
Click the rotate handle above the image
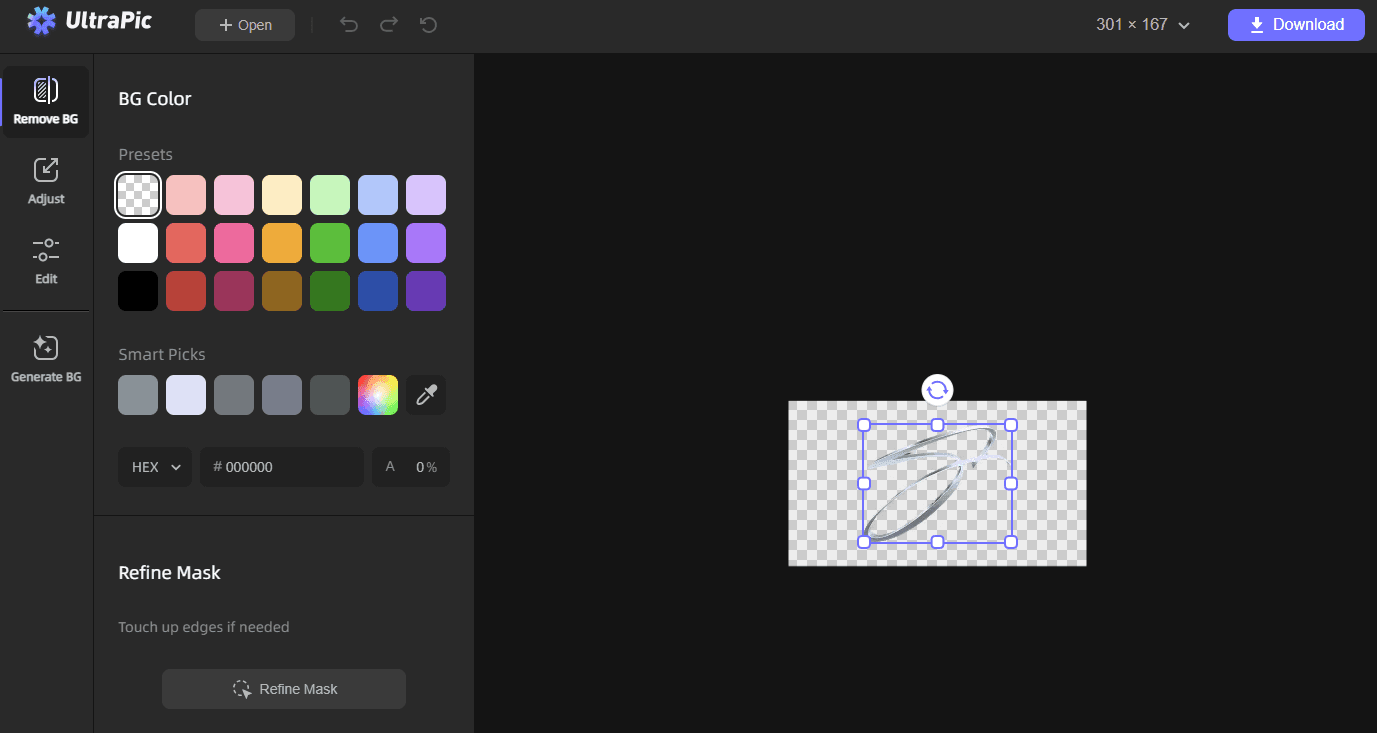coord(936,389)
